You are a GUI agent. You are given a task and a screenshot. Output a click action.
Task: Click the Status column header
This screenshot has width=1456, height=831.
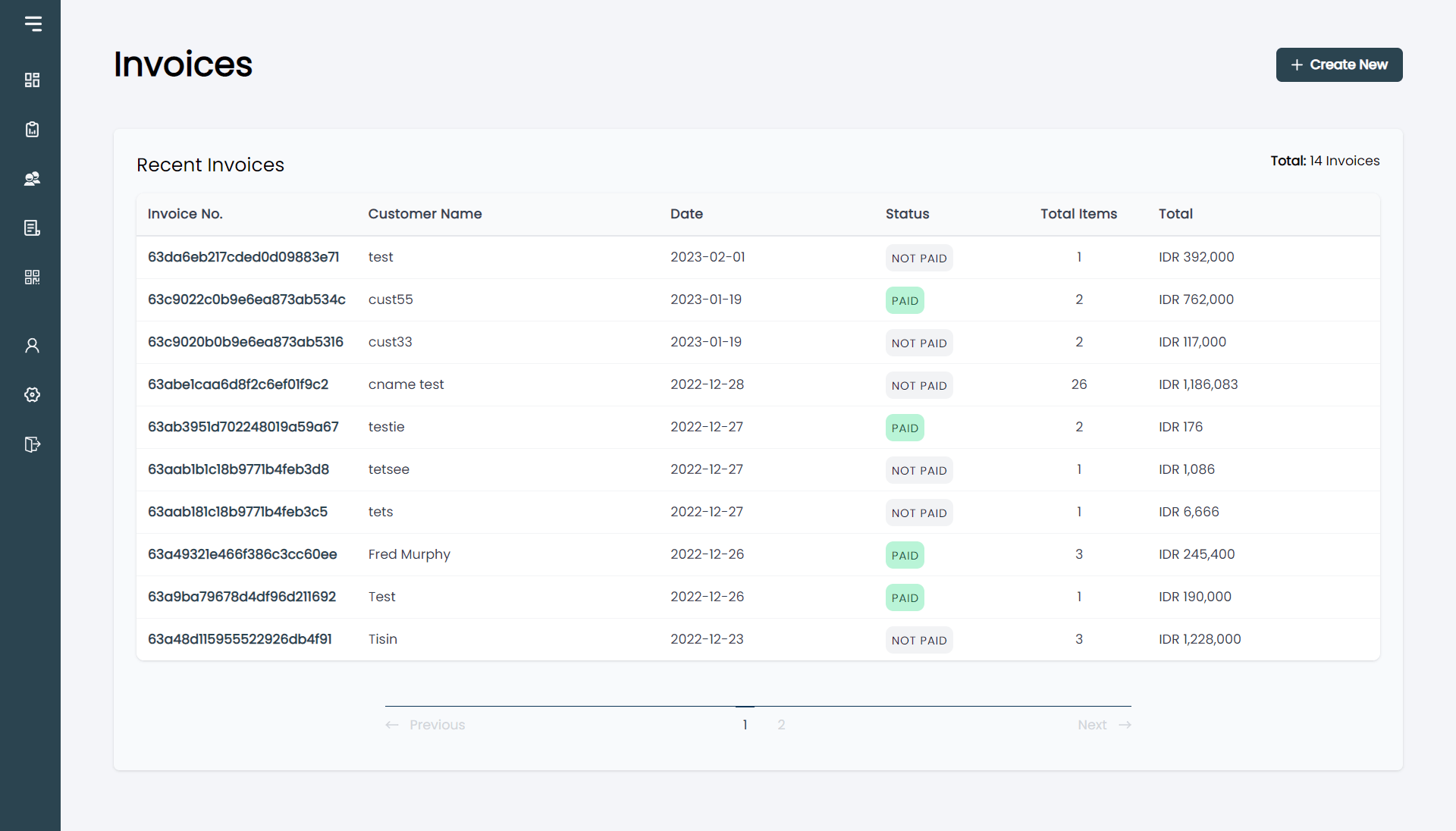tap(907, 214)
